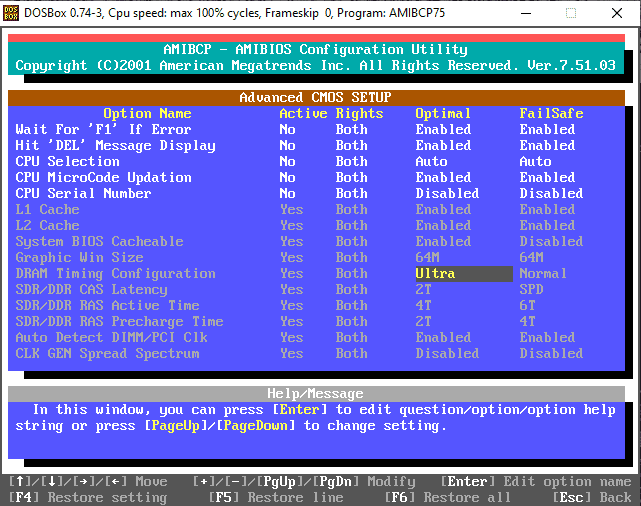
Task: Click the disabled maximize button
Action: (571, 13)
